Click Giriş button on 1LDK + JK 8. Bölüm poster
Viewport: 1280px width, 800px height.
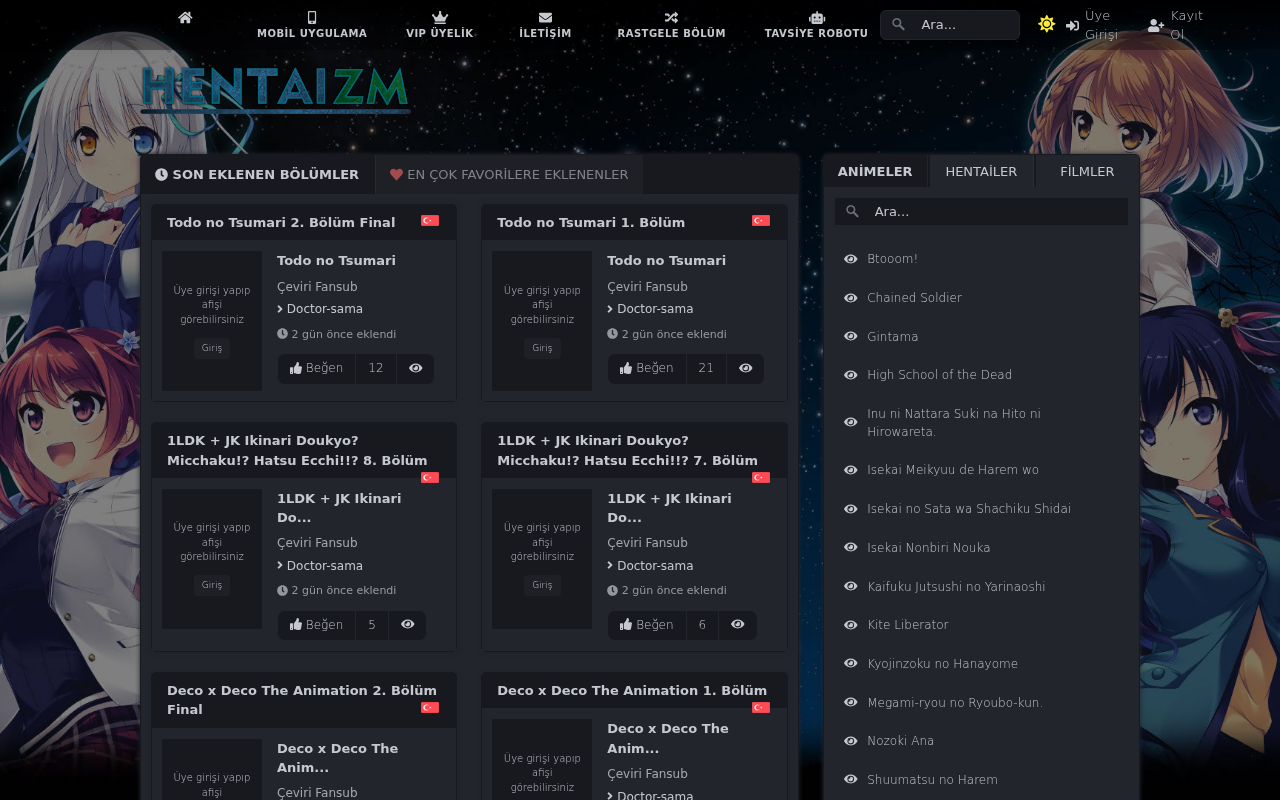212,586
